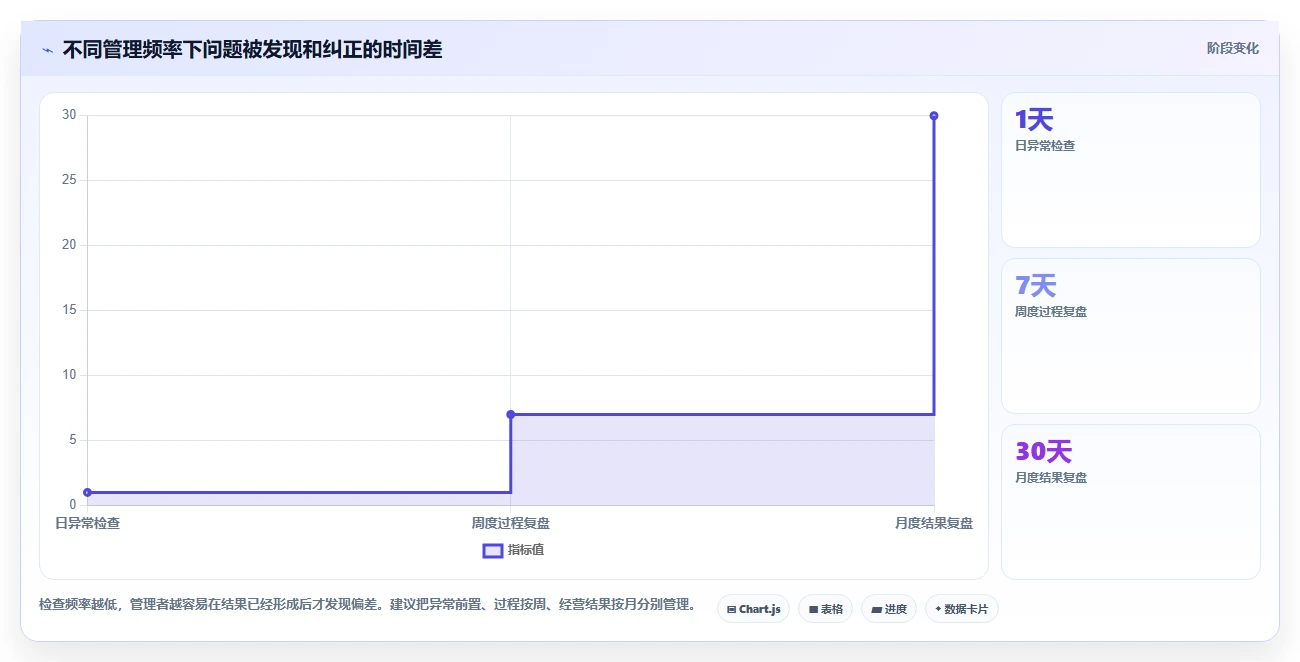Click the 7天 value text
This screenshot has height=662, width=1300.
click(1036, 286)
